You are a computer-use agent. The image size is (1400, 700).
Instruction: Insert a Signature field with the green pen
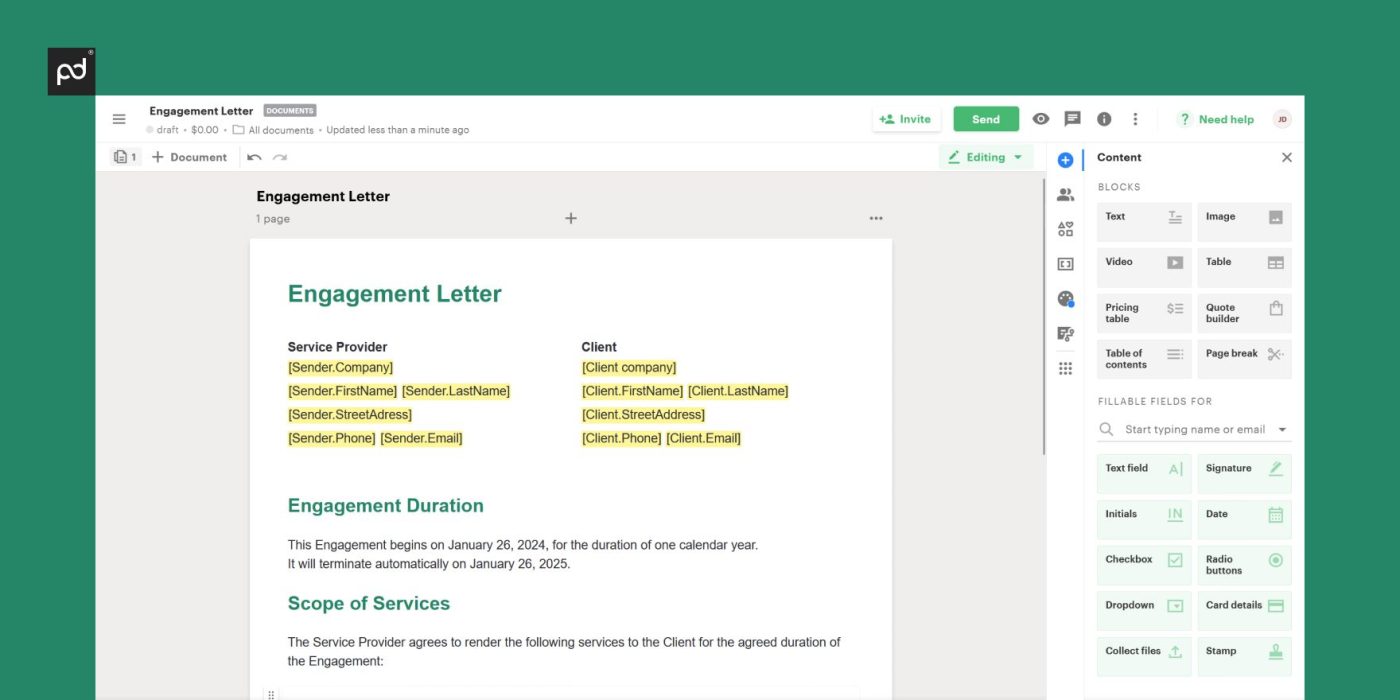(1244, 473)
